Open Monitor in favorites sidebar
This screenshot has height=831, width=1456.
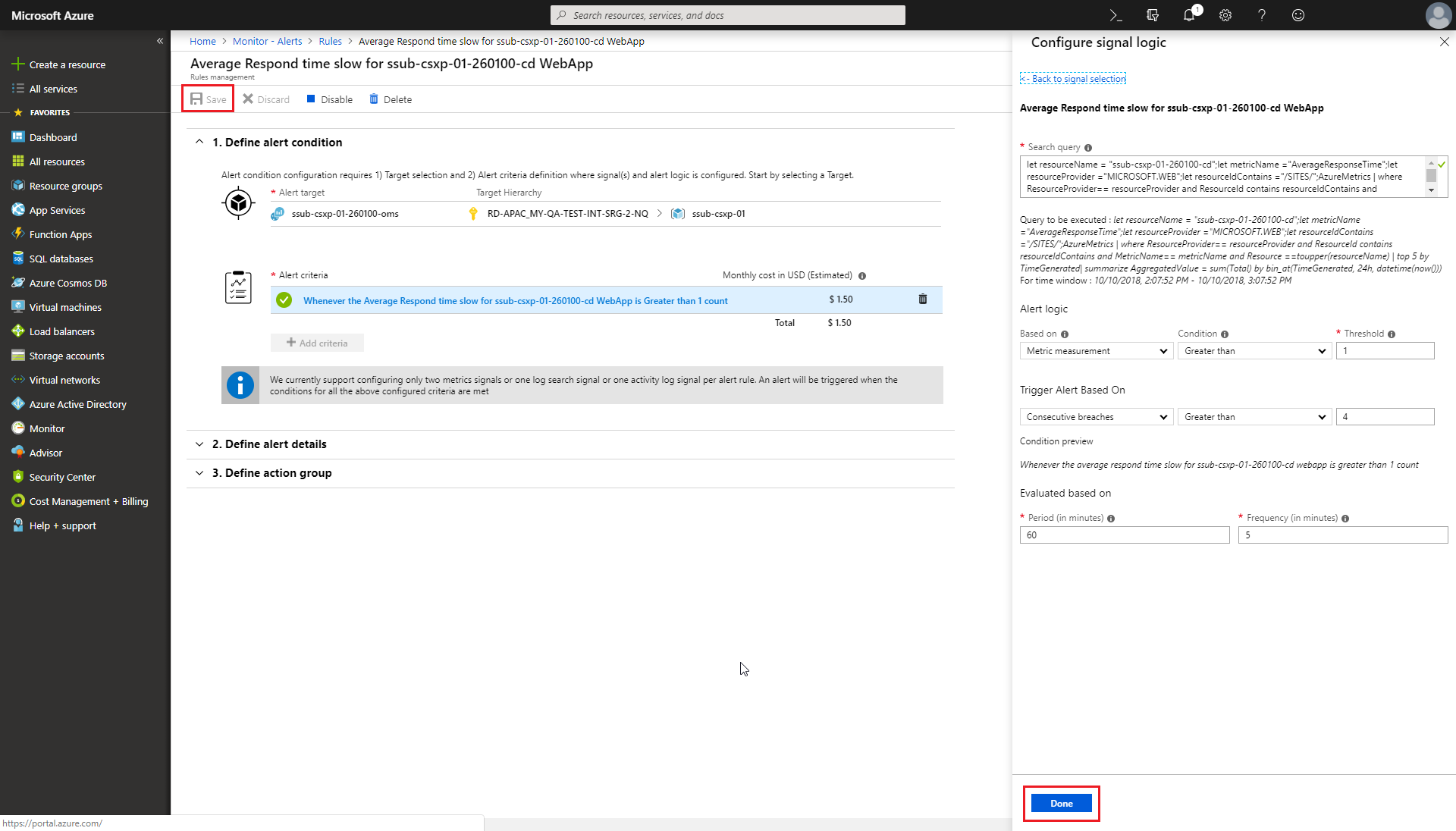coord(47,428)
